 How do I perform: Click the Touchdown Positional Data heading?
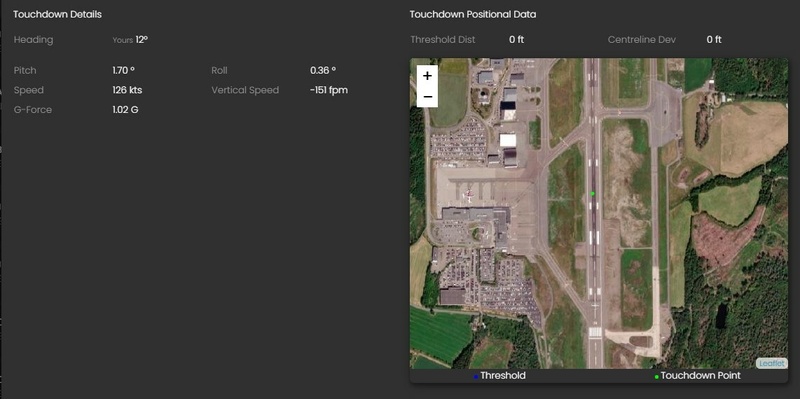point(472,14)
